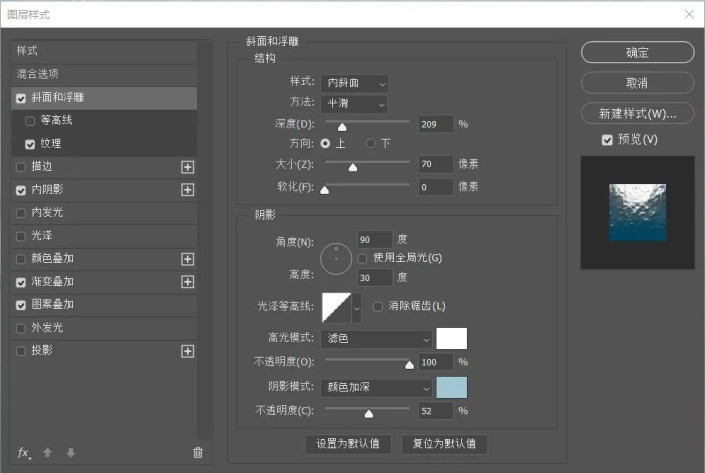Viewport: 705px width, 473px height.
Task: Click 复位为默认值 button
Action: pyautogui.click(x=444, y=444)
